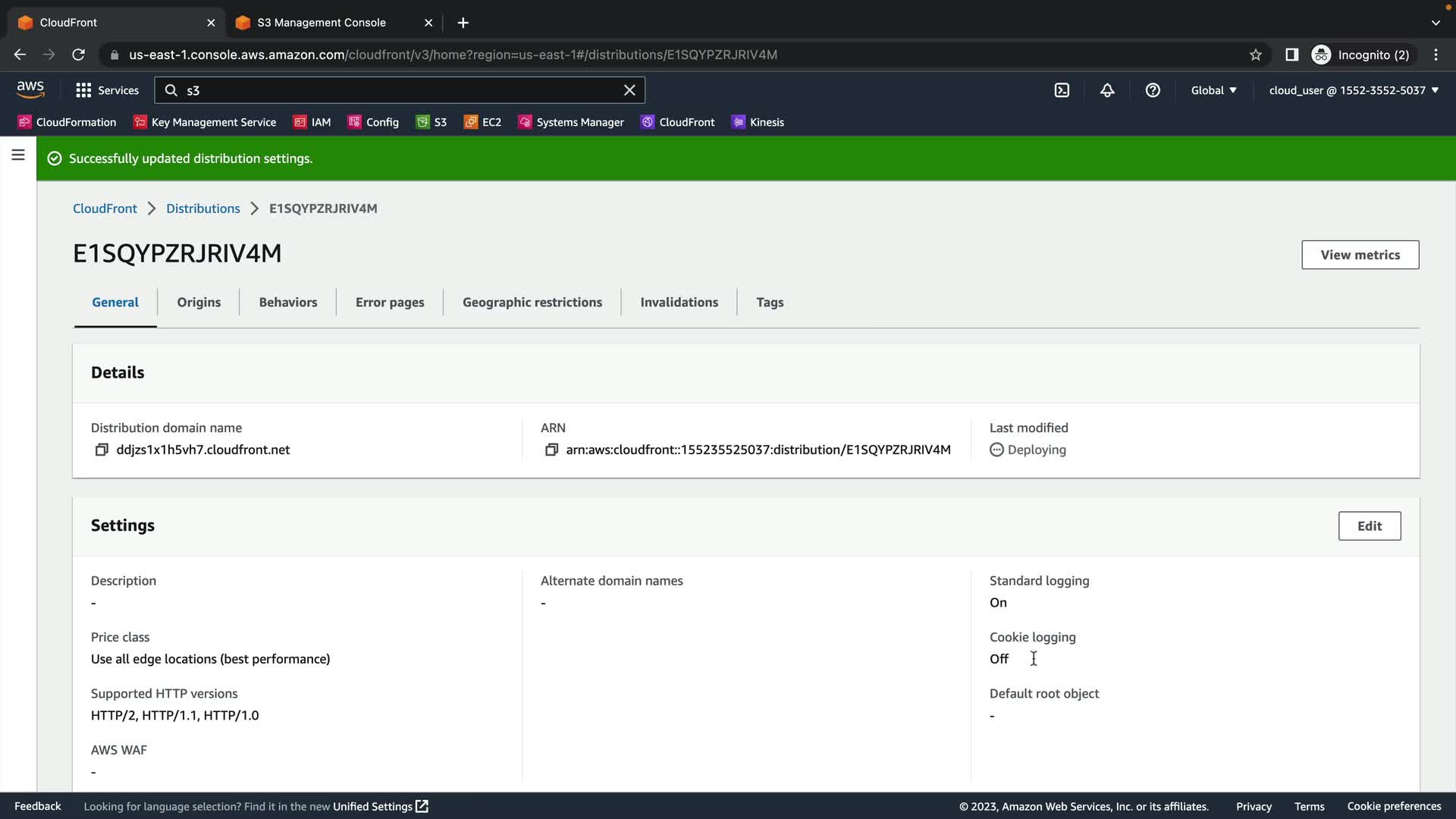Copy the distribution domain name
Viewport: 1456px width, 819px height.
pos(102,450)
